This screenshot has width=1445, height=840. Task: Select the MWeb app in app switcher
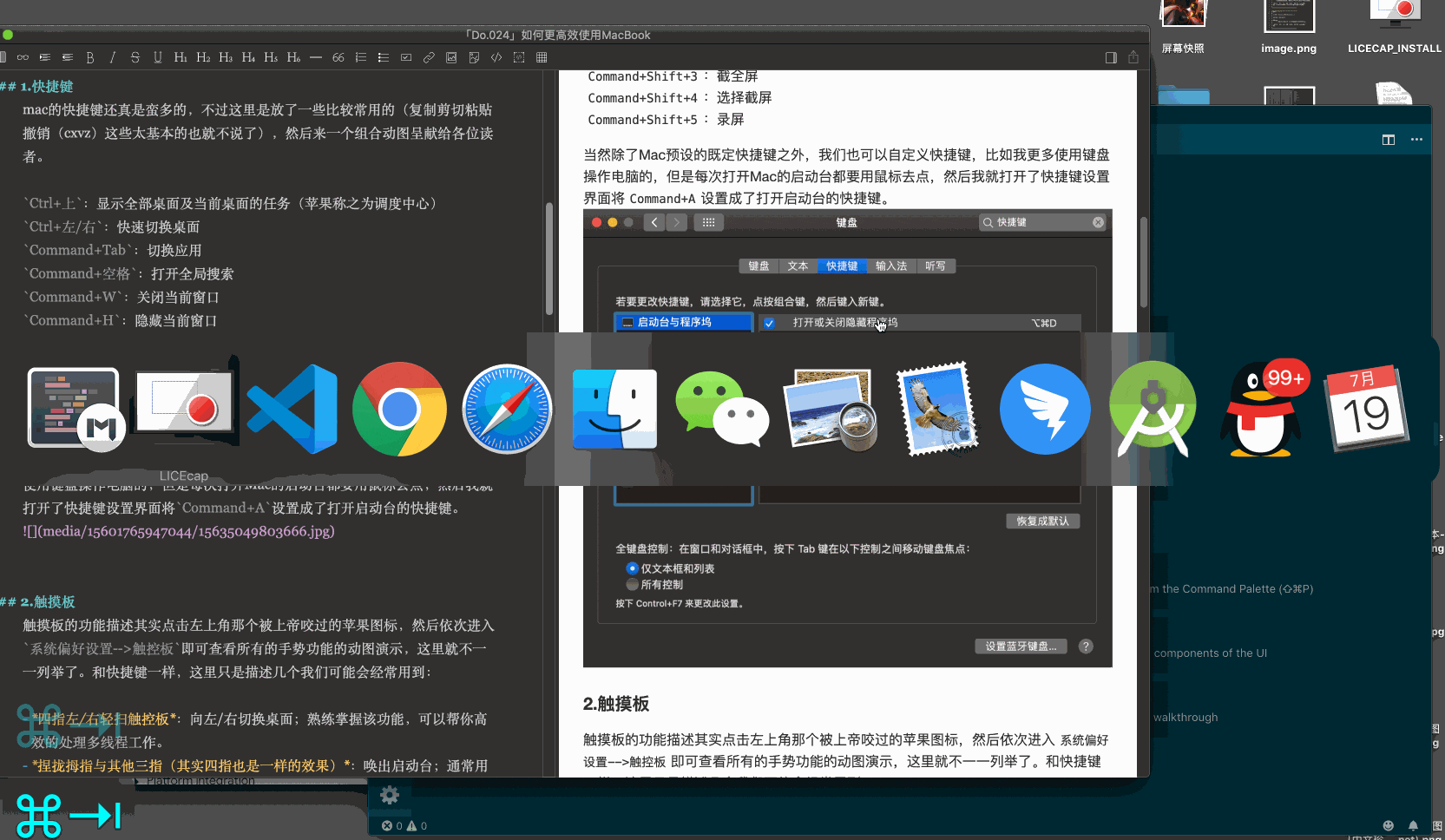pyautogui.click(x=76, y=408)
